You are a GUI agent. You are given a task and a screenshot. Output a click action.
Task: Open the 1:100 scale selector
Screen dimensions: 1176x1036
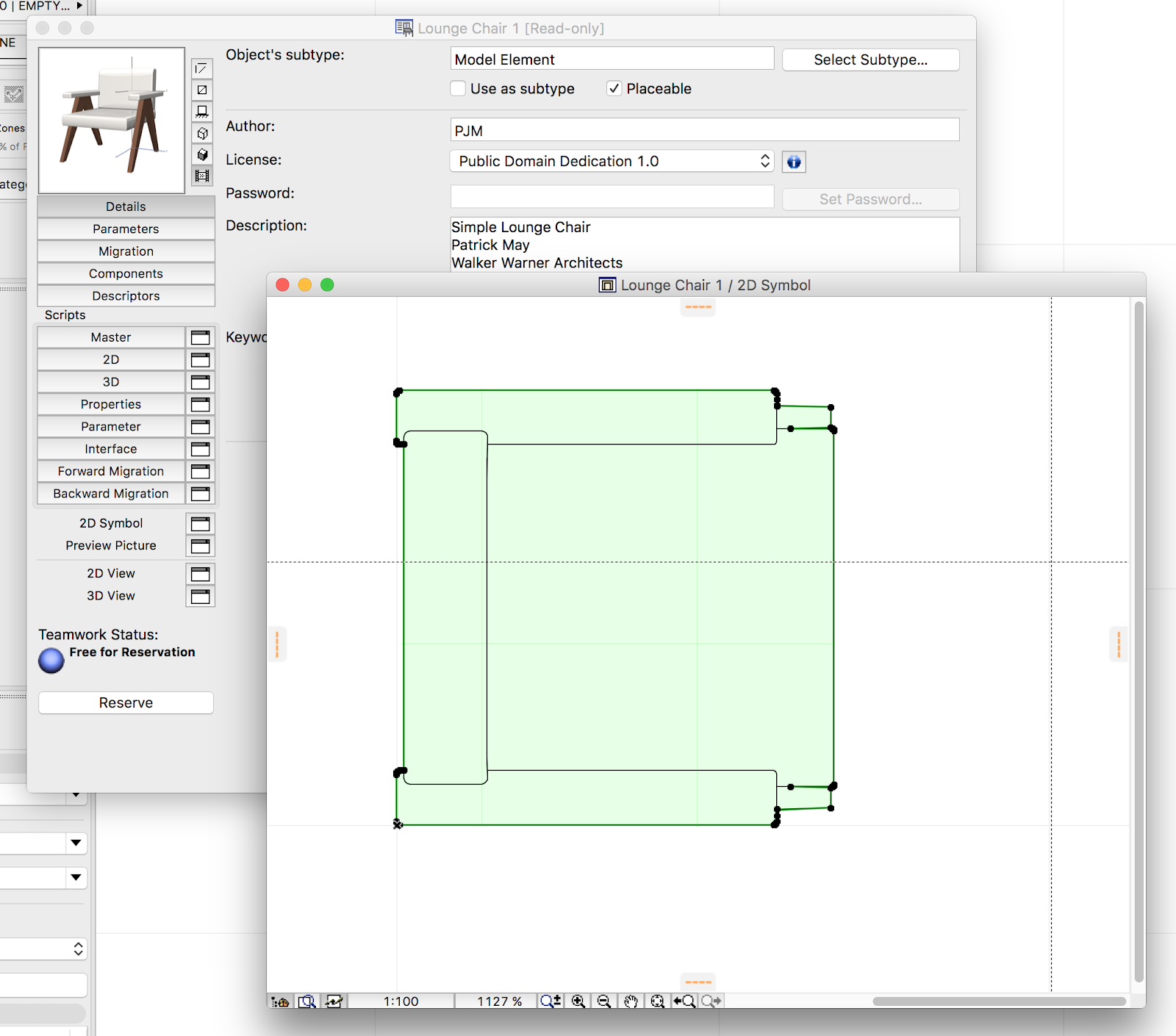pos(401,1001)
